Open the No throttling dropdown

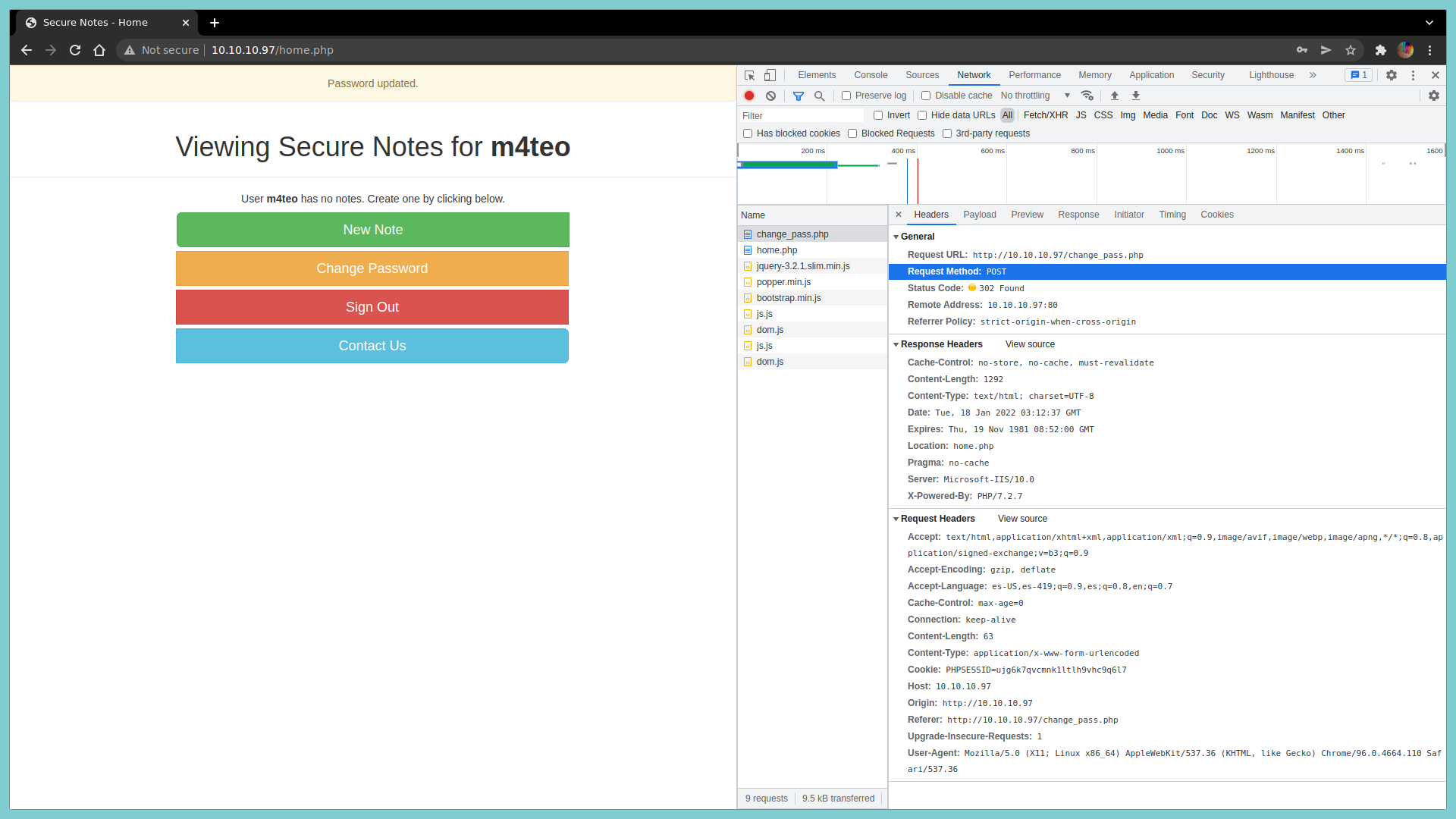(1034, 96)
